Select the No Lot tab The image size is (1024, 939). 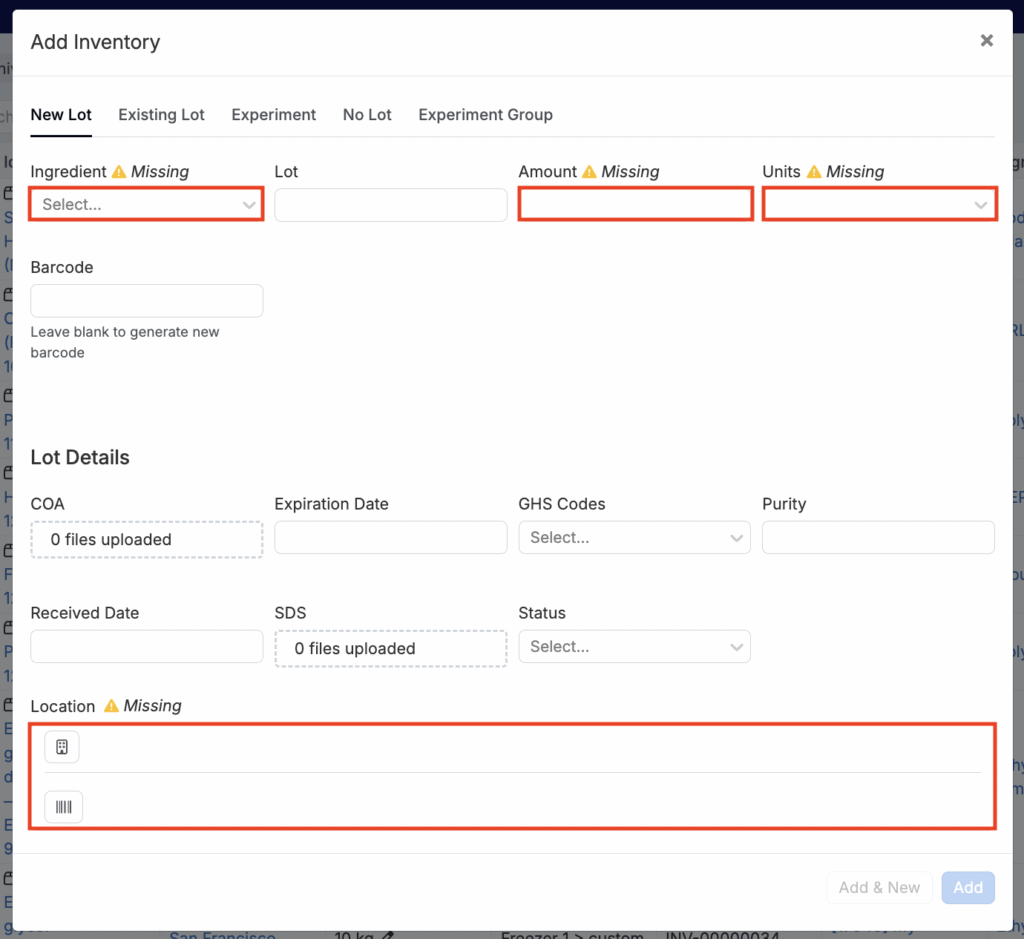coord(367,115)
